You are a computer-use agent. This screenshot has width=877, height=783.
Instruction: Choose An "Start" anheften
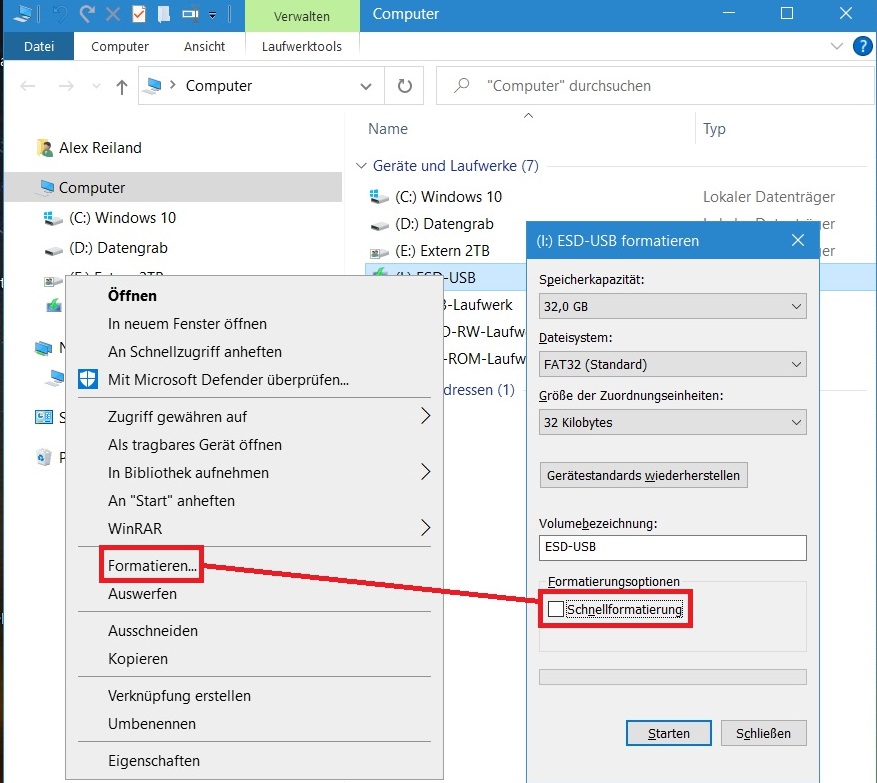tap(255, 500)
